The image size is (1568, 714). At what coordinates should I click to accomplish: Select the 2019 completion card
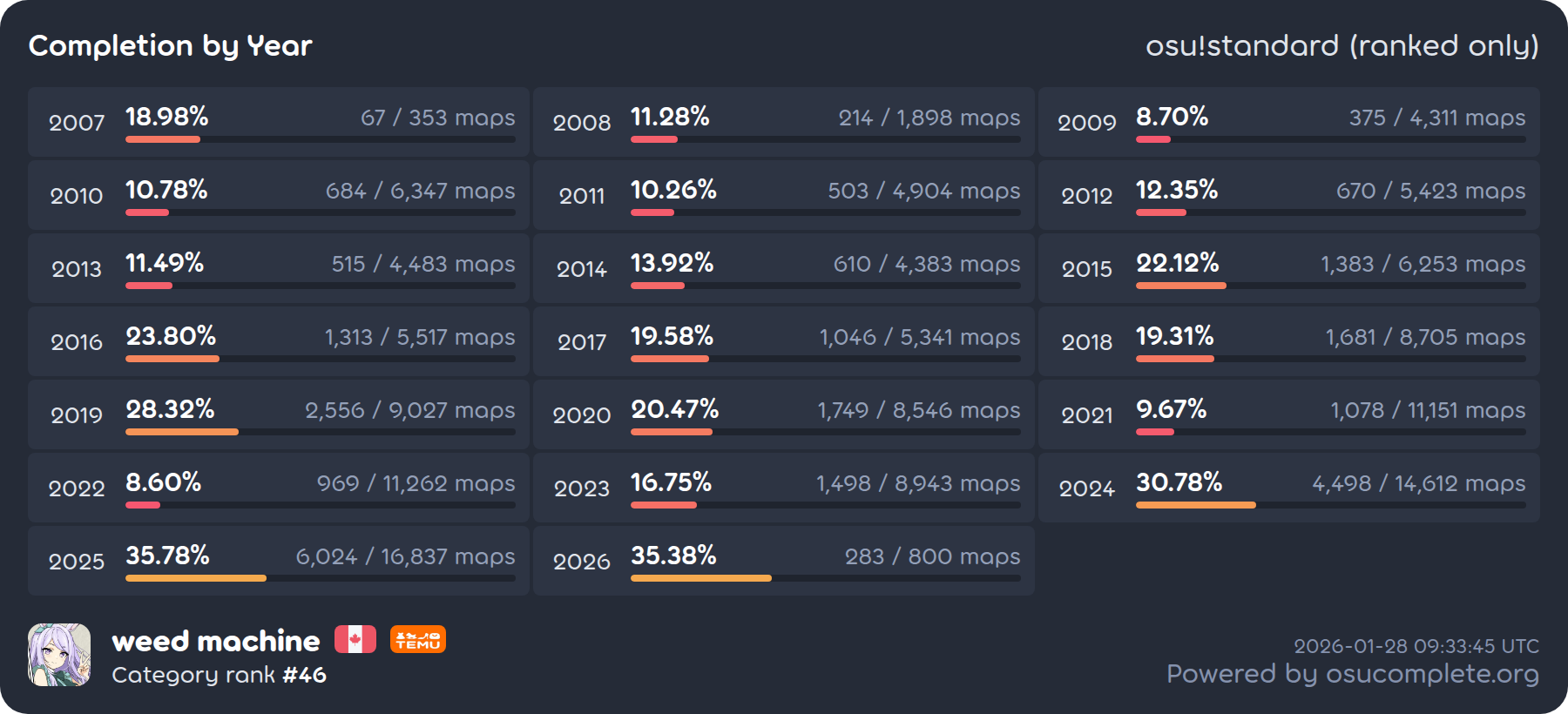pyautogui.click(x=279, y=414)
